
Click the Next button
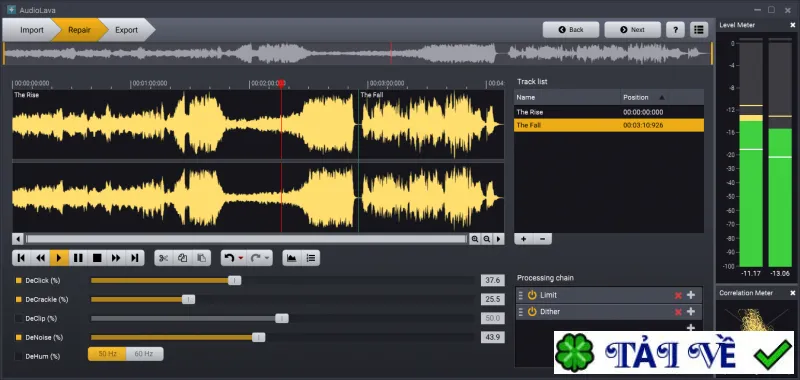(x=633, y=30)
